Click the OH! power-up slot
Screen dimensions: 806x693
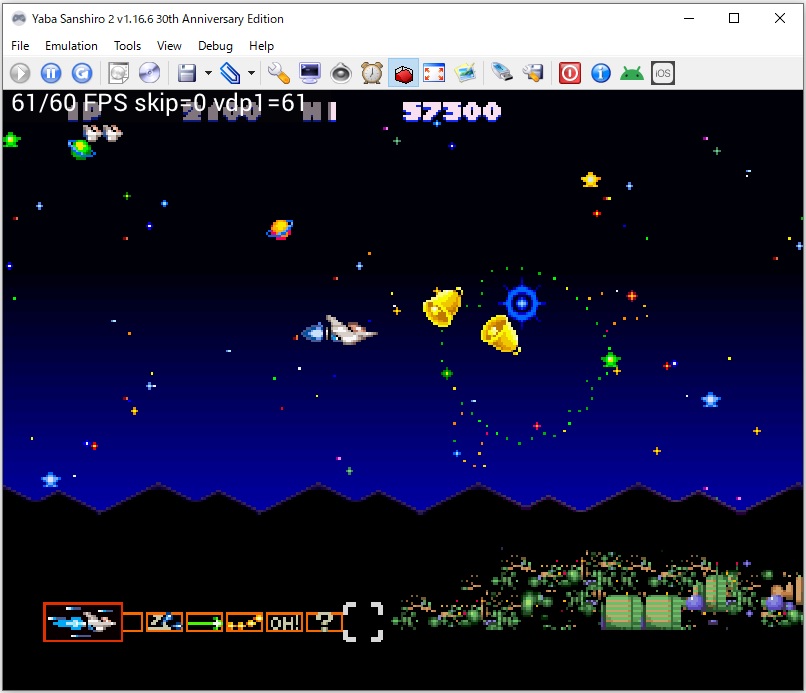point(284,623)
